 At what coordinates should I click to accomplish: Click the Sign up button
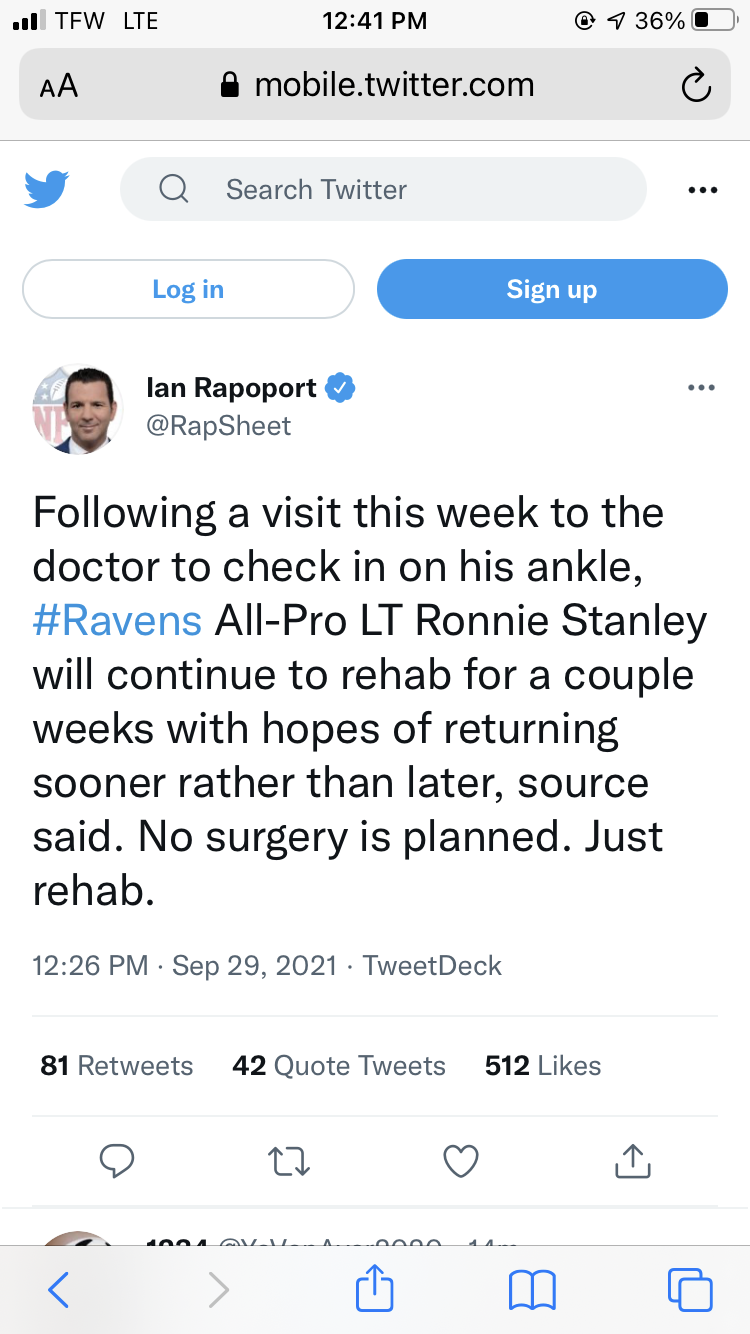point(552,289)
